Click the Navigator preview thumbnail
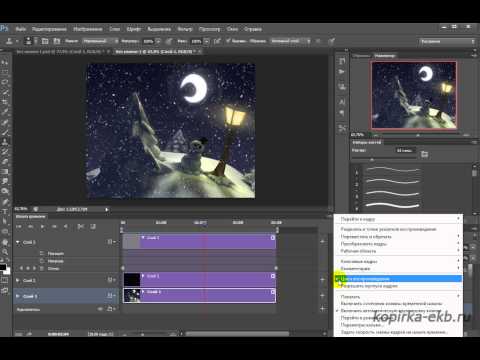 click(414, 95)
